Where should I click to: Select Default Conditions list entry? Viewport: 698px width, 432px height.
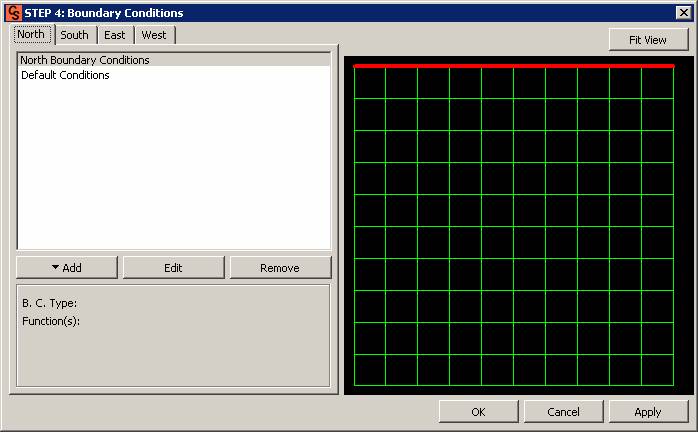coord(174,75)
